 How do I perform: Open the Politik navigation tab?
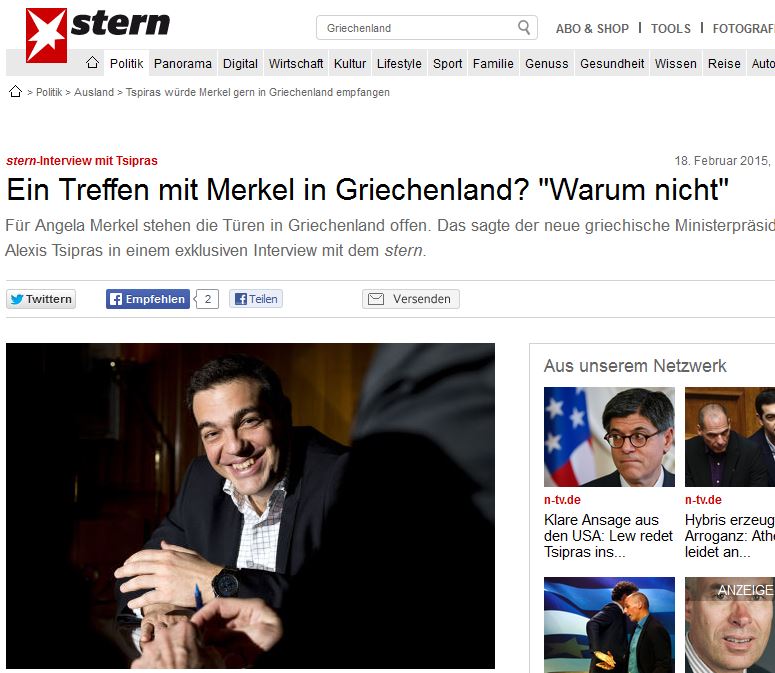[127, 63]
